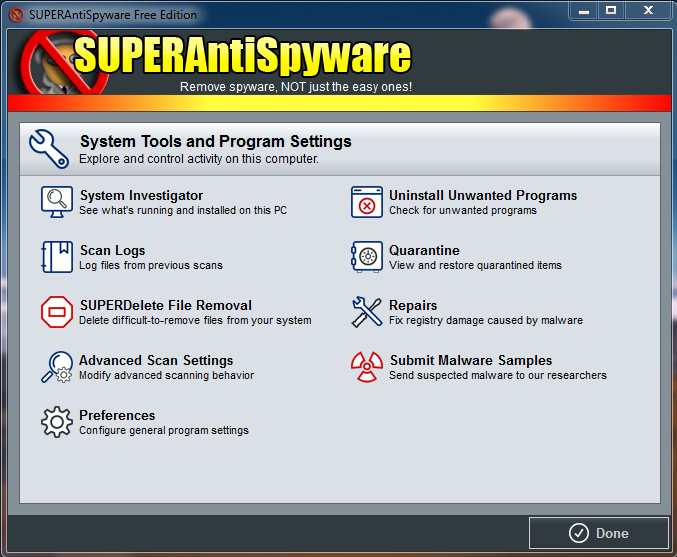
Task: Click the blue wrench System Tools icon
Action: tap(49, 149)
